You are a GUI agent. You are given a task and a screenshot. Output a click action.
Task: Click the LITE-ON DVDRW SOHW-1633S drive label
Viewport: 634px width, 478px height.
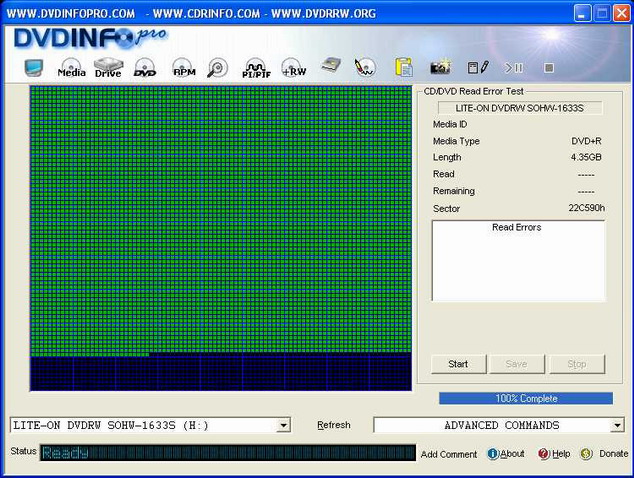click(520, 108)
